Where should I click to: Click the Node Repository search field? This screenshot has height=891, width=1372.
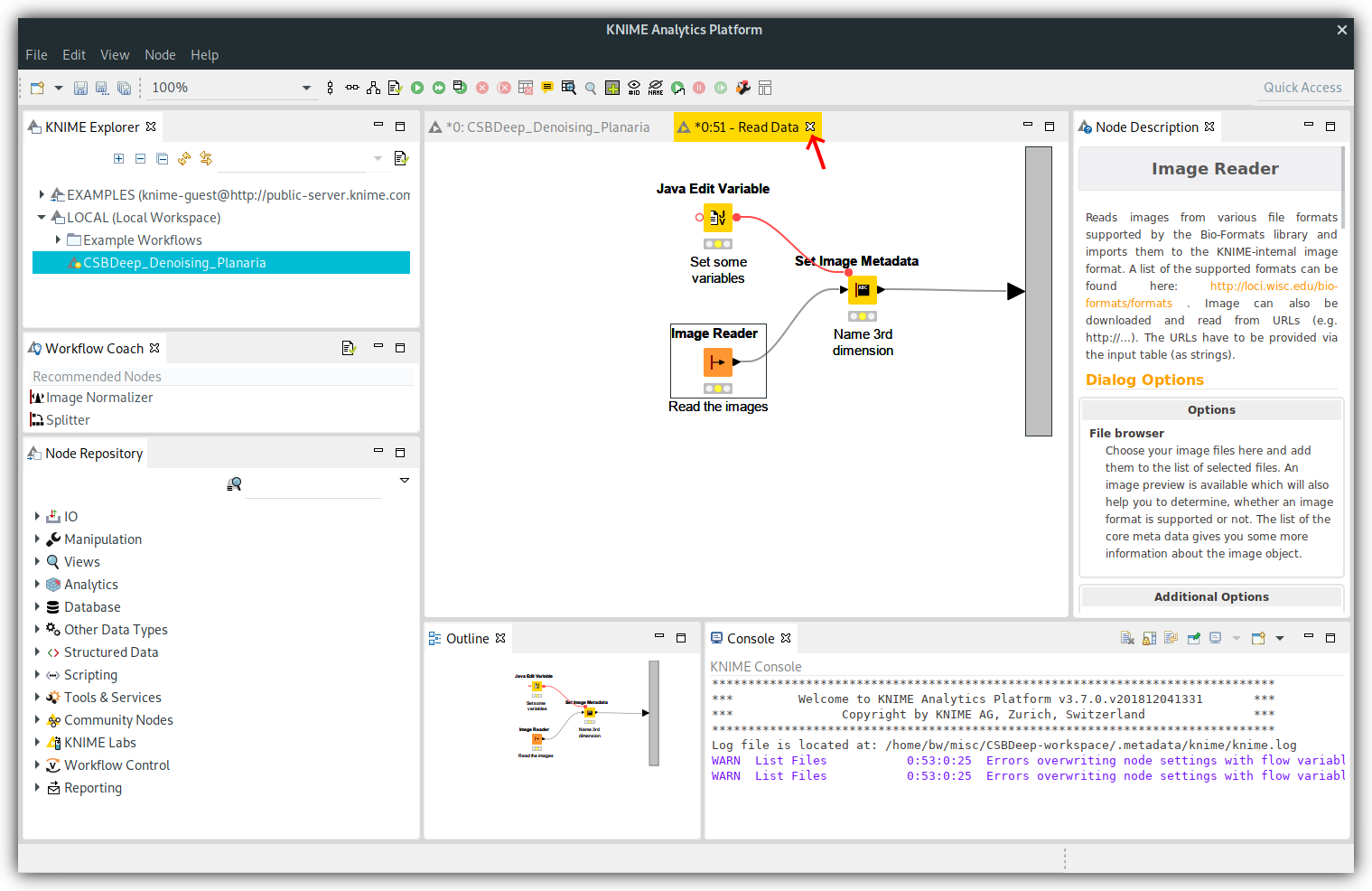(313, 484)
